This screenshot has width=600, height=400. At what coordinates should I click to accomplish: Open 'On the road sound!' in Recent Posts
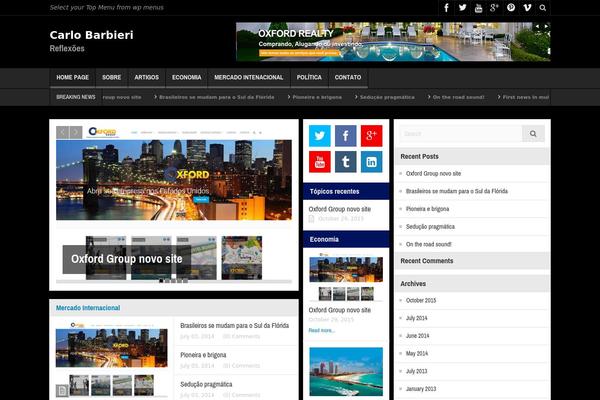429,244
